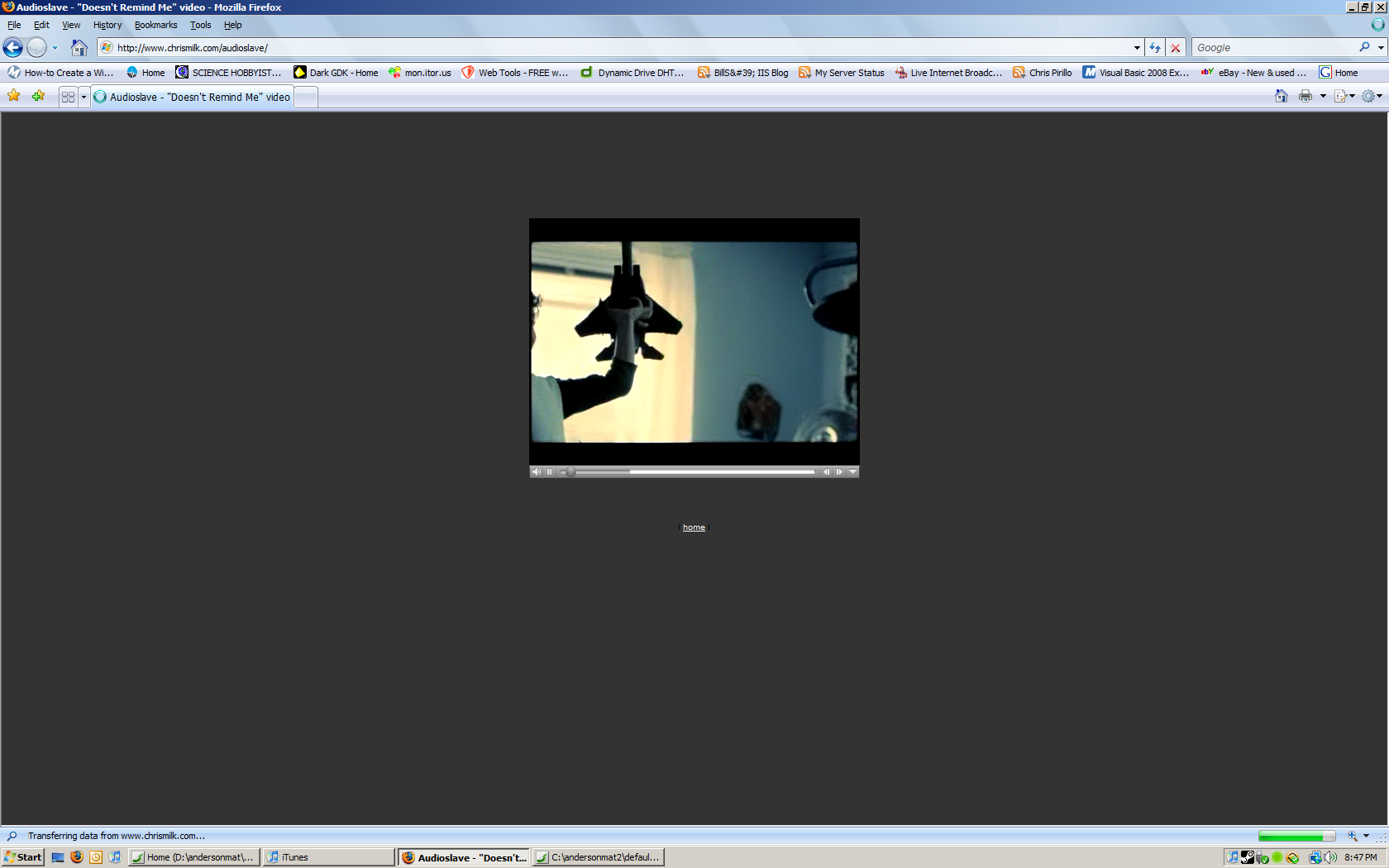Switch to the 'Home (D:\andersonmat\...' taskbar window
1389x868 pixels.
[x=194, y=857]
